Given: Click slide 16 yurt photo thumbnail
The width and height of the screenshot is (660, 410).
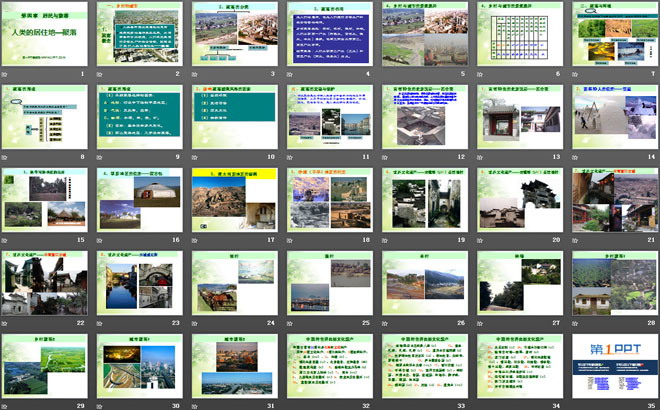Looking at the screenshot, I should click(x=141, y=200).
